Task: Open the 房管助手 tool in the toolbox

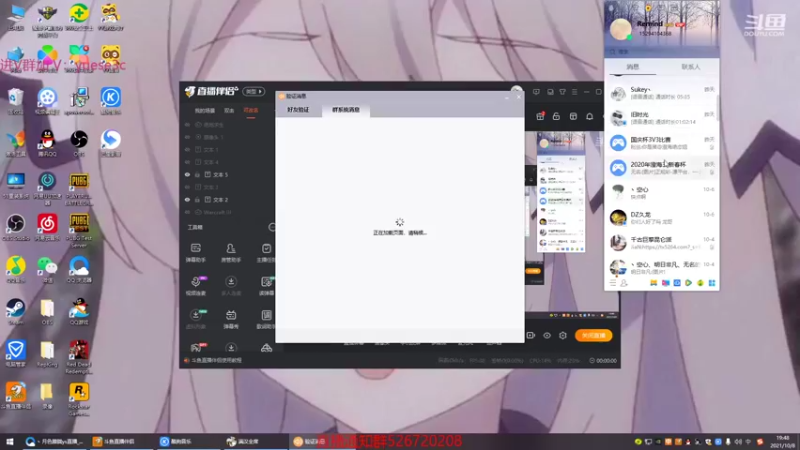Action: click(231, 253)
